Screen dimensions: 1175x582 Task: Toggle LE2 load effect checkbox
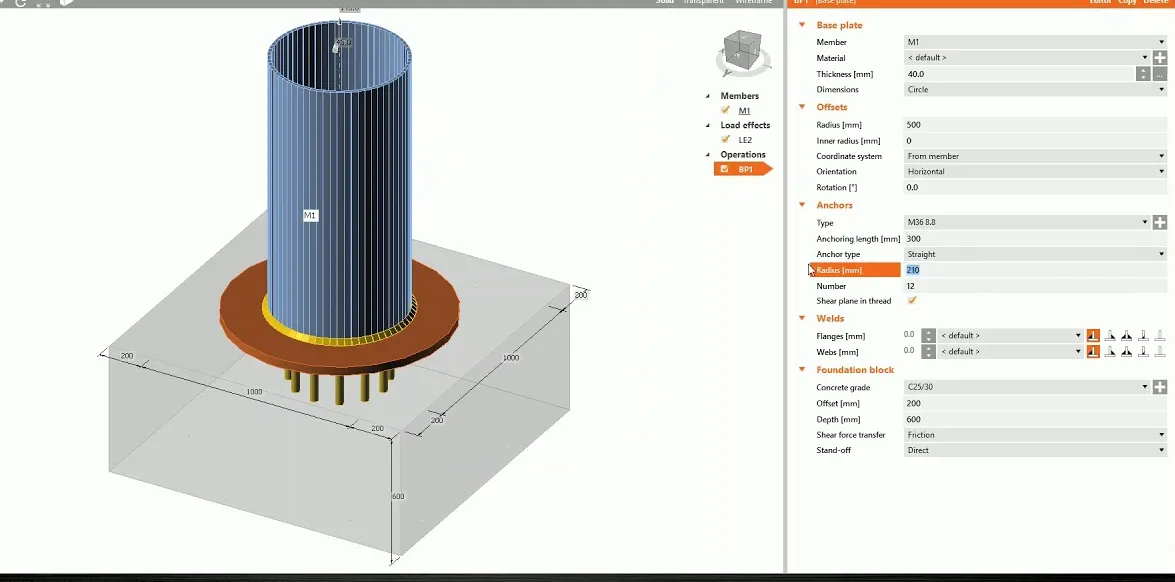coord(725,139)
